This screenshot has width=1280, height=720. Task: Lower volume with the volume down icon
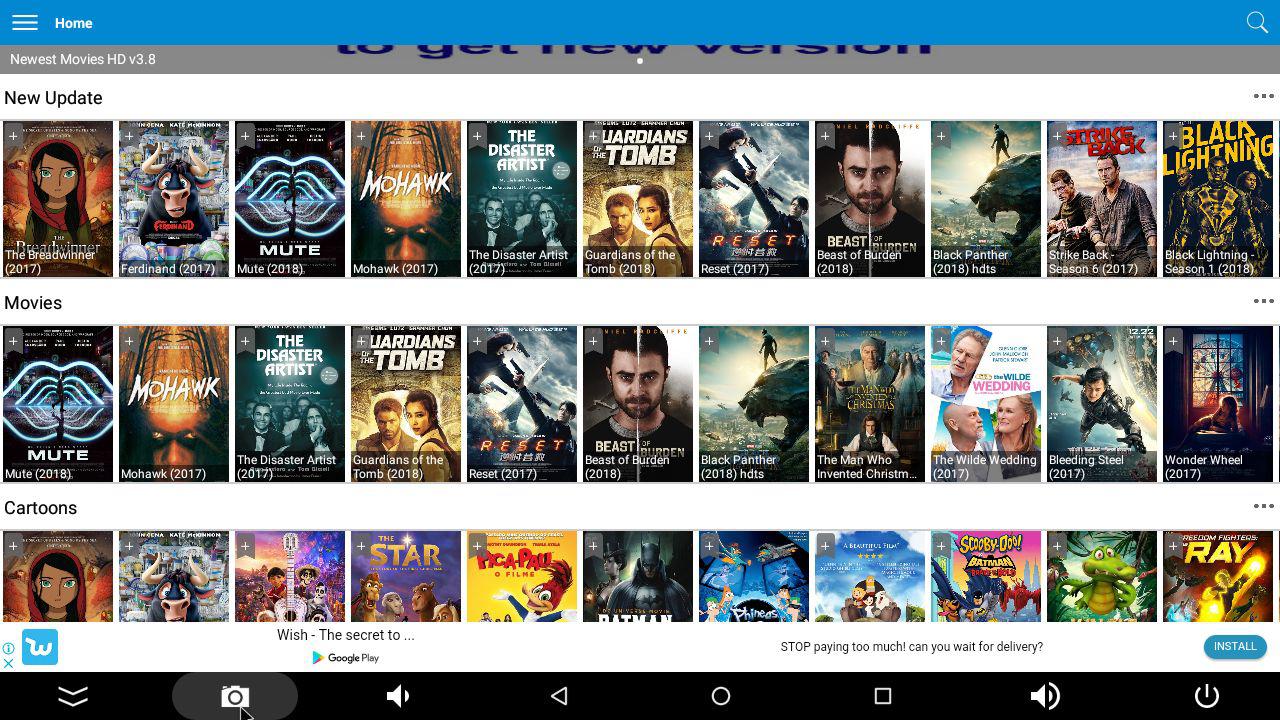point(397,696)
